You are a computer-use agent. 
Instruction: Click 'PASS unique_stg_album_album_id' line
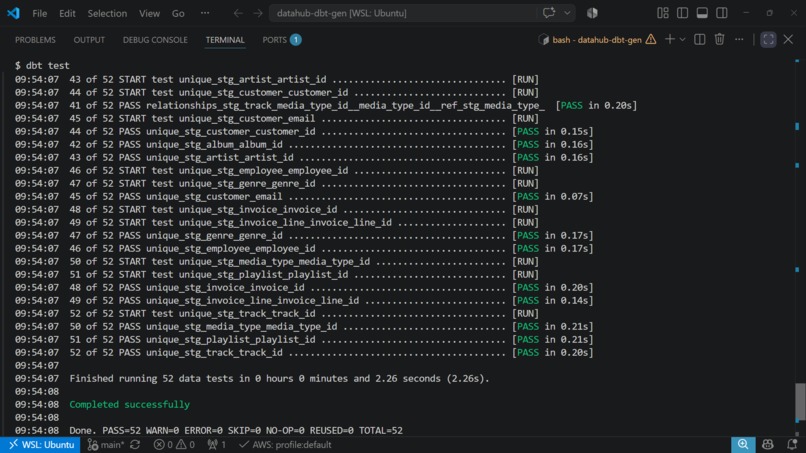click(x=304, y=144)
